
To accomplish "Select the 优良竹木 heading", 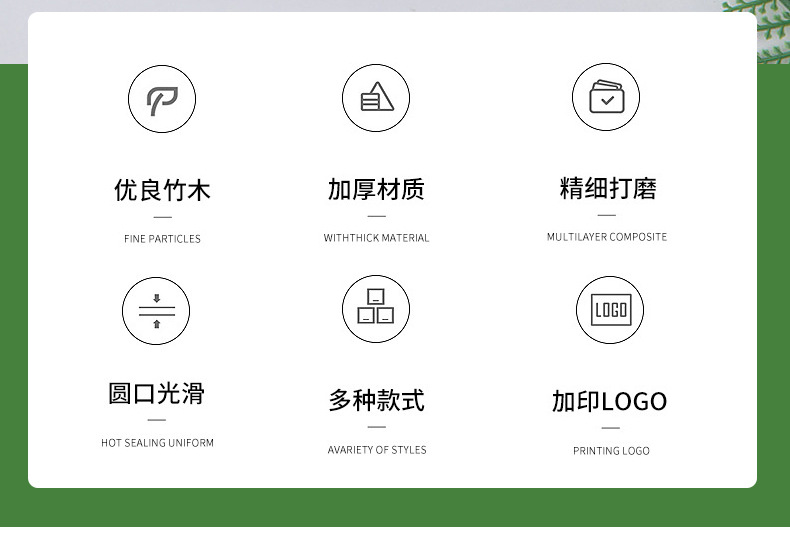I will pos(162,190).
